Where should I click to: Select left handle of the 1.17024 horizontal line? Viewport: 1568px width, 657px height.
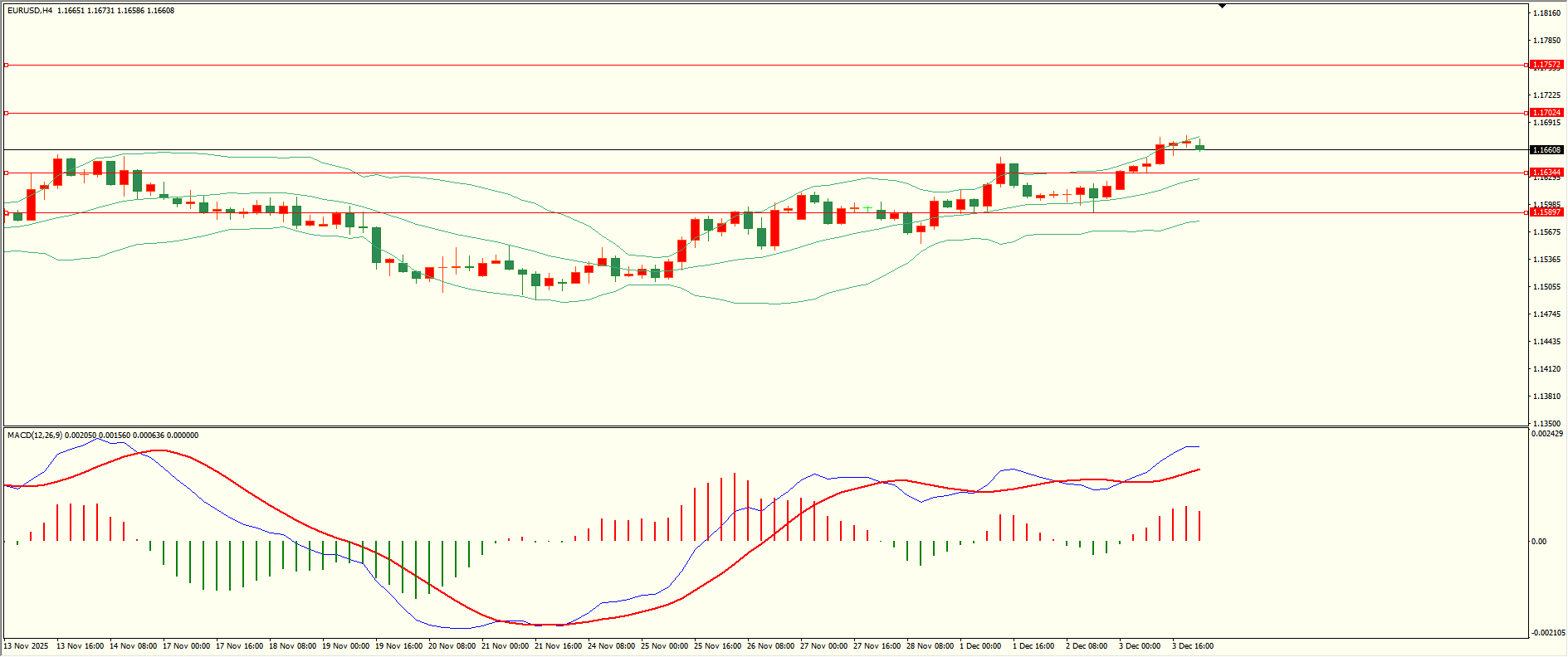[7, 113]
